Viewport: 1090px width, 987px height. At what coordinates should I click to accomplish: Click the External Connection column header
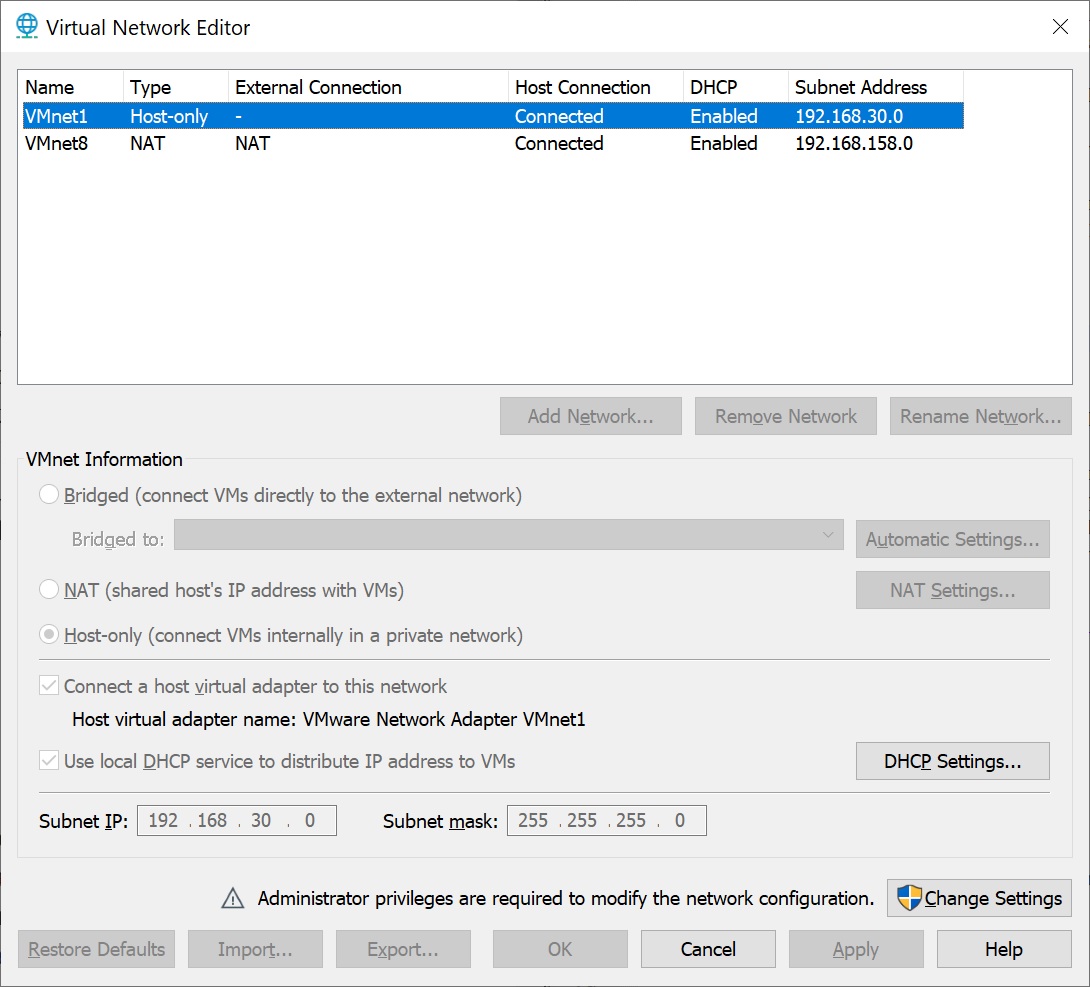coord(368,87)
